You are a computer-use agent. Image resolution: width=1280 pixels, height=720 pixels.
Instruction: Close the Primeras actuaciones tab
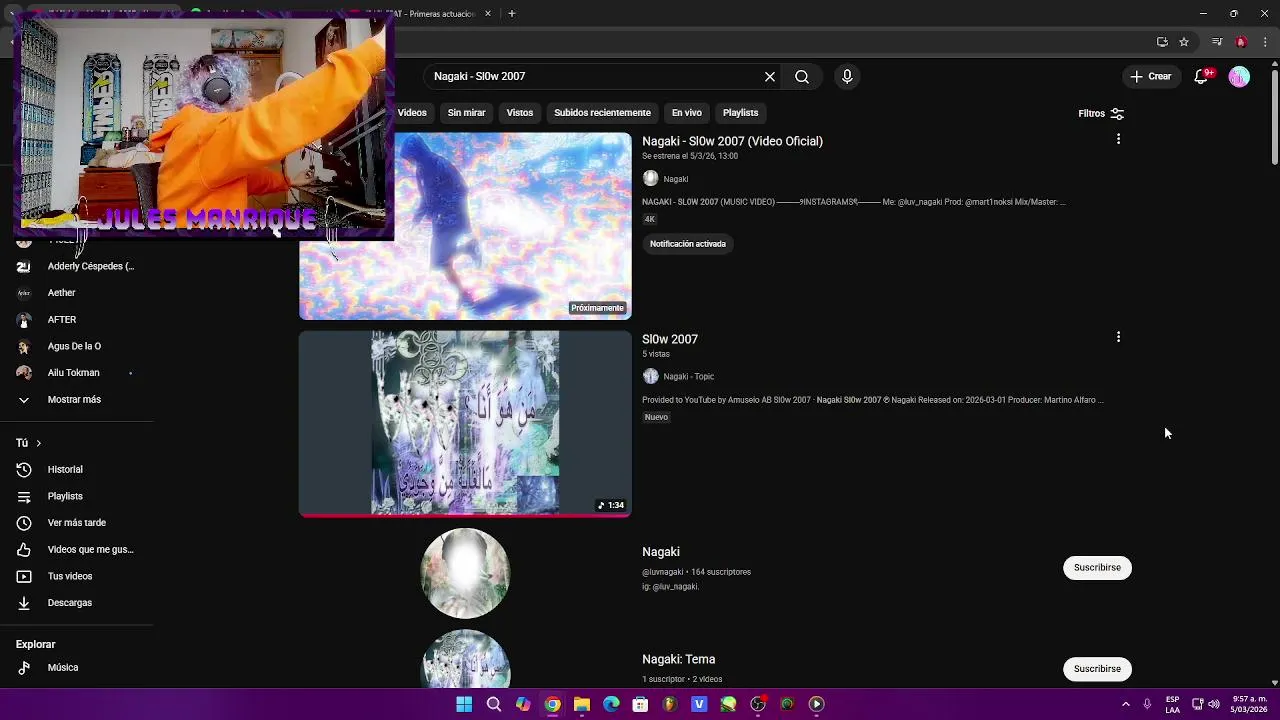click(488, 14)
